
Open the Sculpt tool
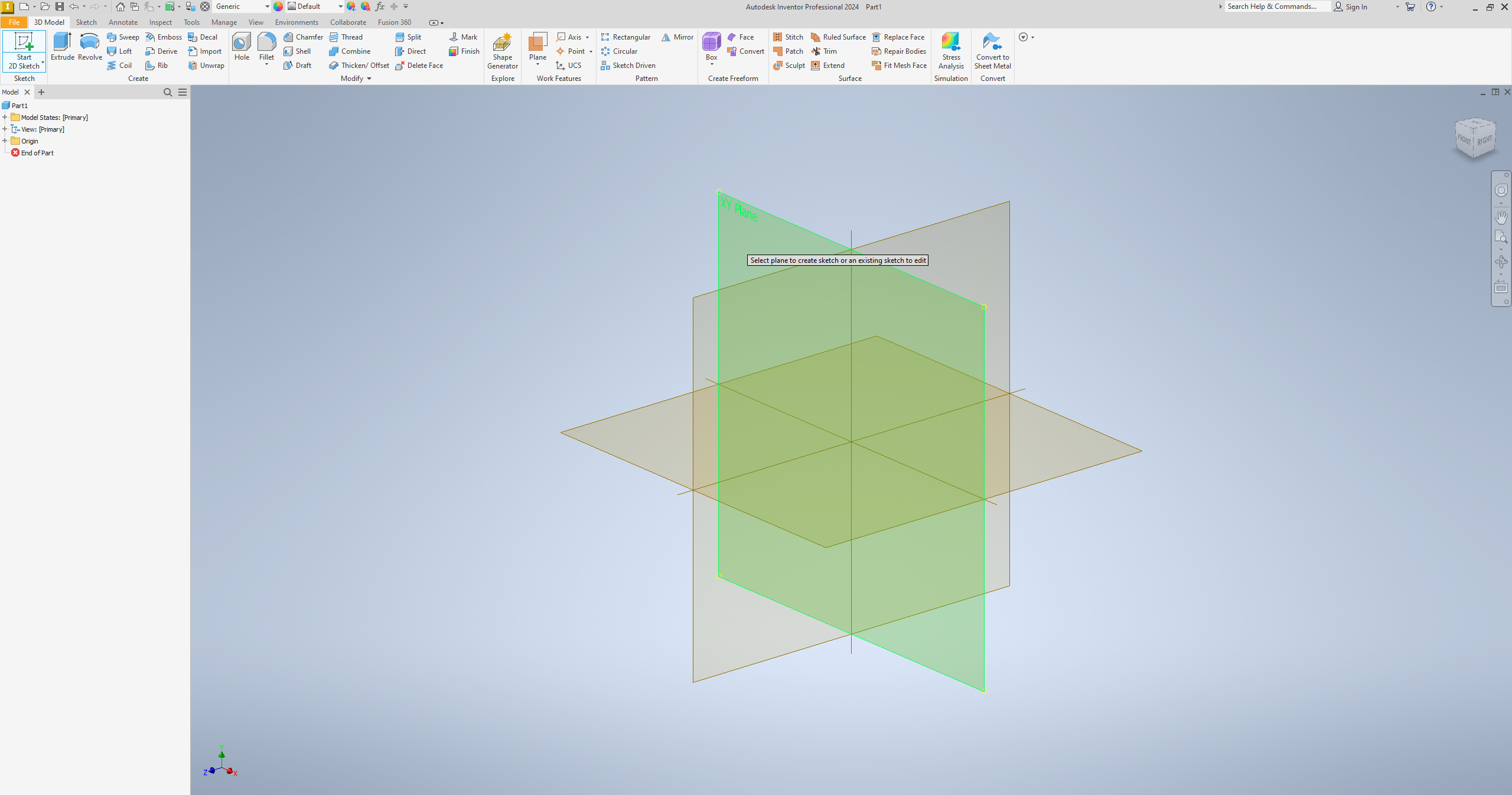click(x=789, y=65)
